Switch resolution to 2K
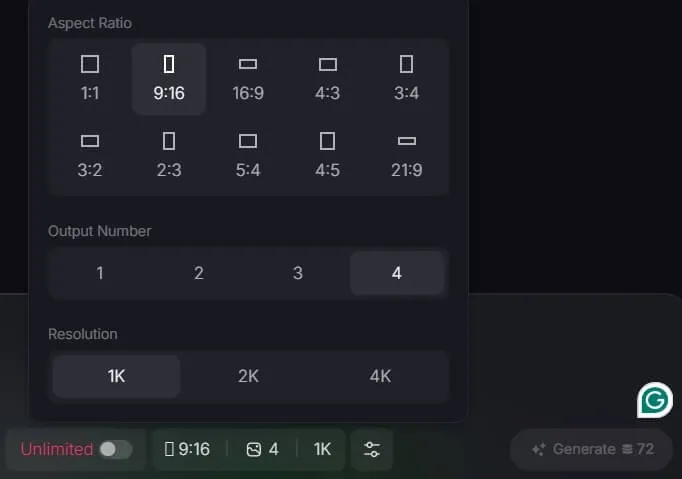 pos(248,376)
